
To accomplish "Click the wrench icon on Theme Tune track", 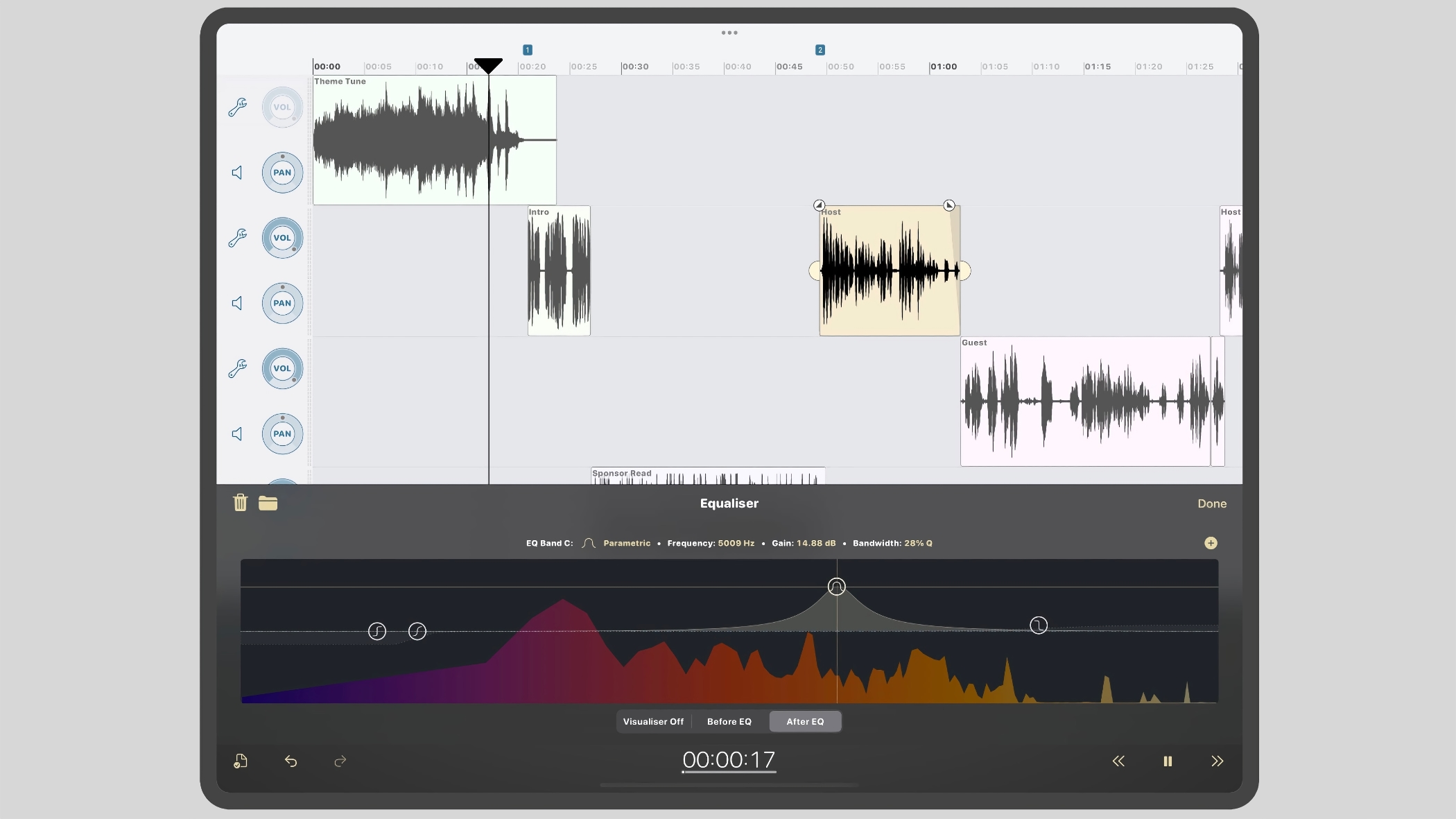I will (237, 107).
